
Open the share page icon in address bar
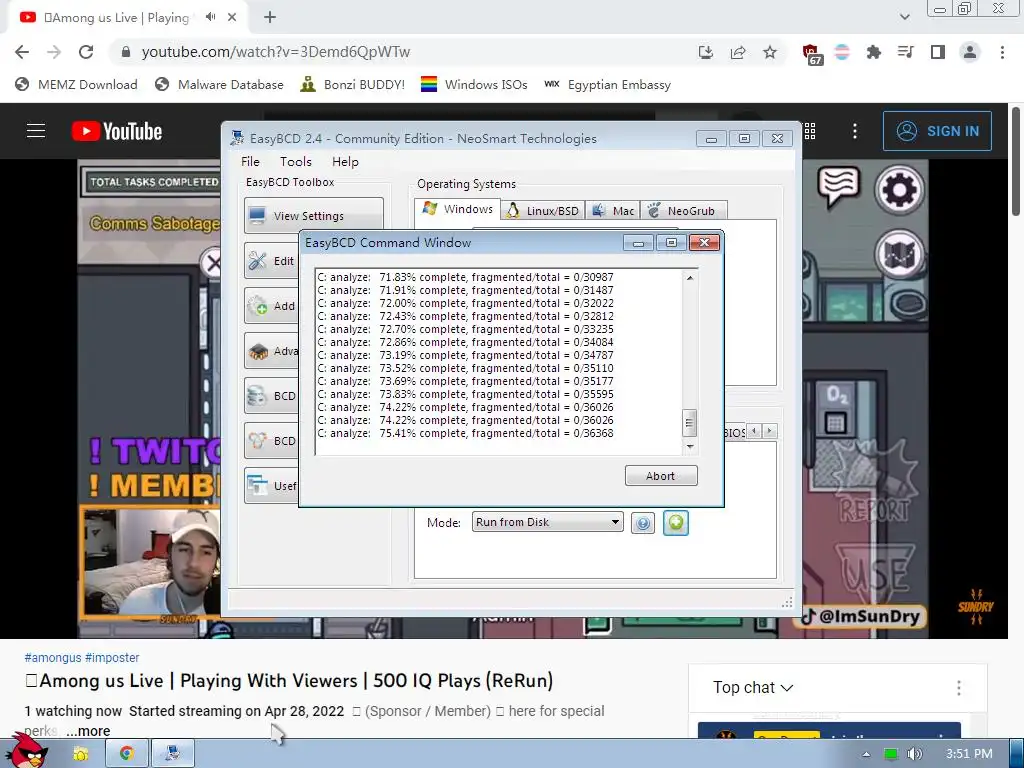pos(738,52)
